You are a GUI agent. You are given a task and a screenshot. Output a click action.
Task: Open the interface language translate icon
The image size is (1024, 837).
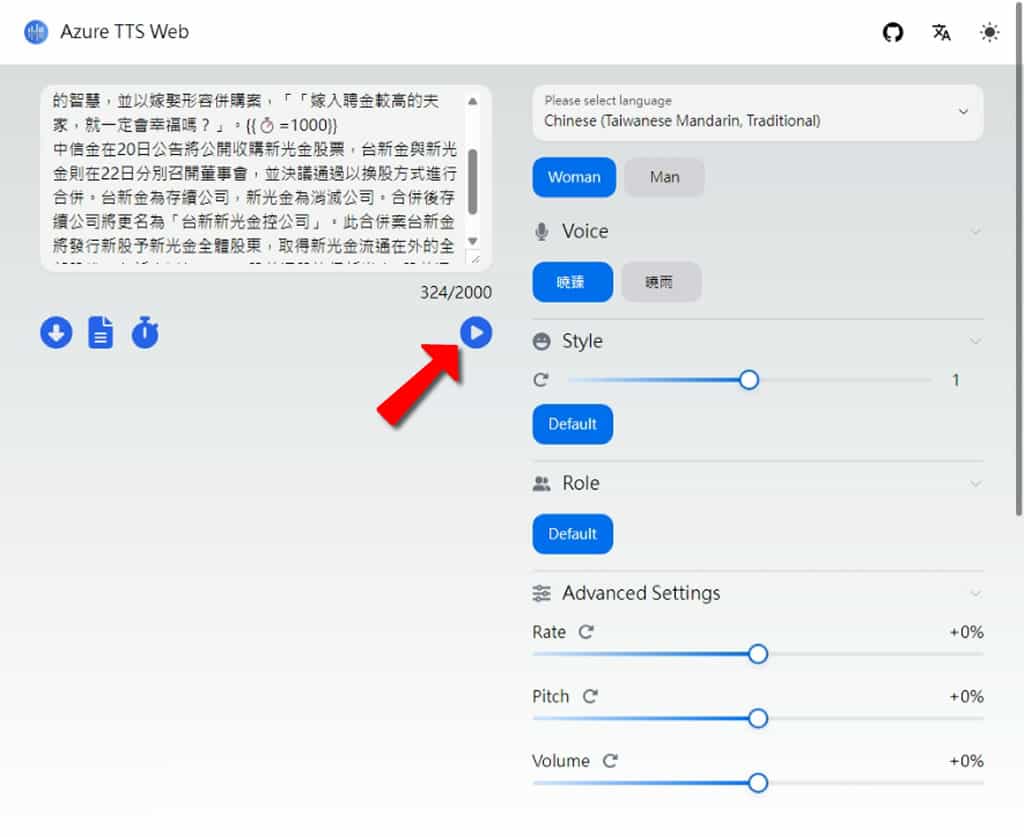pyautogui.click(x=941, y=32)
